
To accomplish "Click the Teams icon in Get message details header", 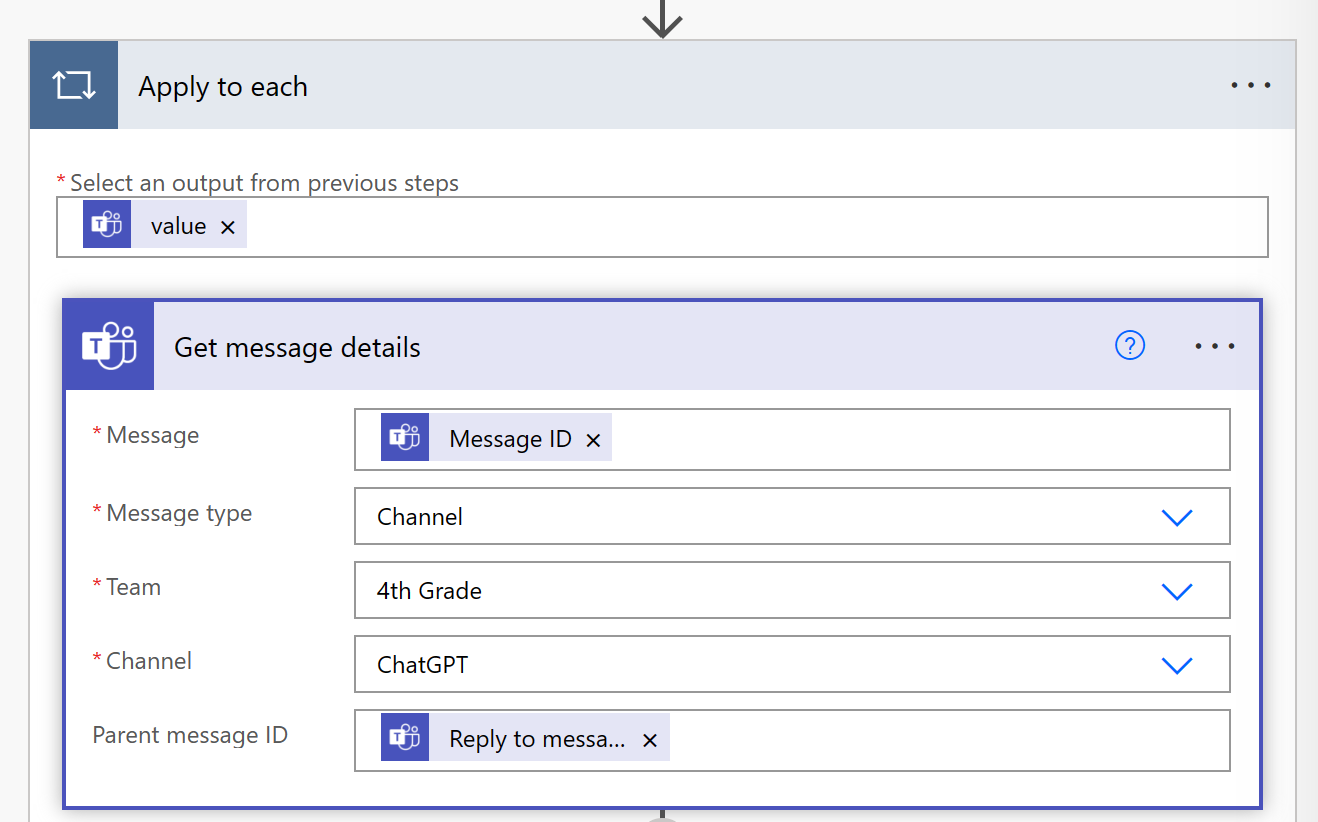I will pos(109,346).
